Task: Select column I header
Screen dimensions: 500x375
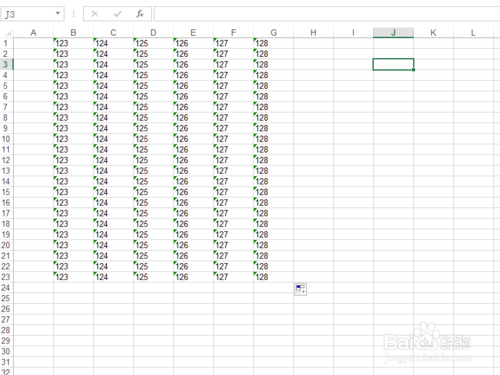Action: pyautogui.click(x=353, y=33)
